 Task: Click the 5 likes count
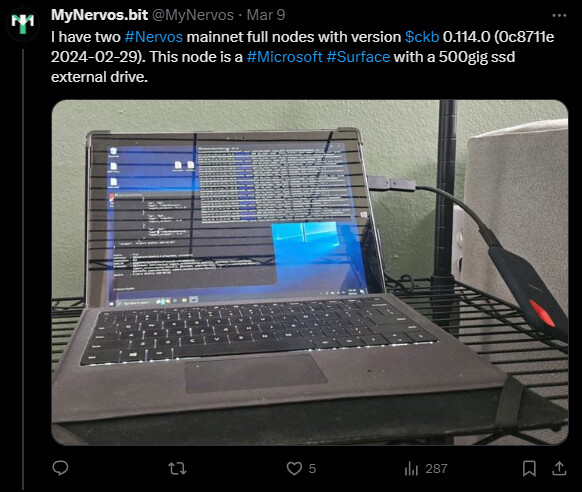[x=312, y=469]
